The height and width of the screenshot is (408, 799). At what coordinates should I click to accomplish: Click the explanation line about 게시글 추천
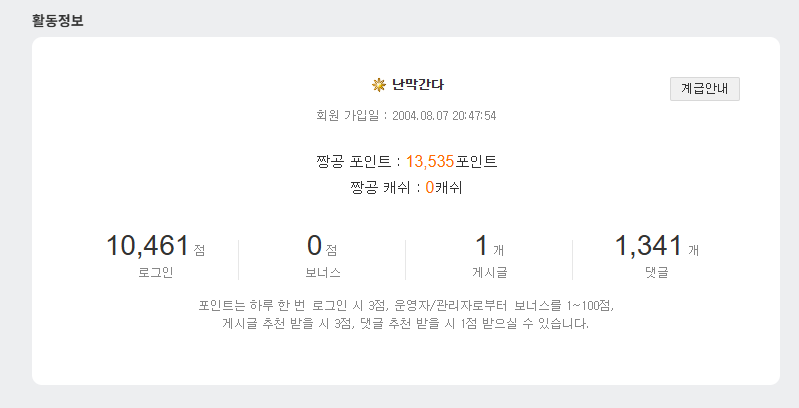coord(406,323)
